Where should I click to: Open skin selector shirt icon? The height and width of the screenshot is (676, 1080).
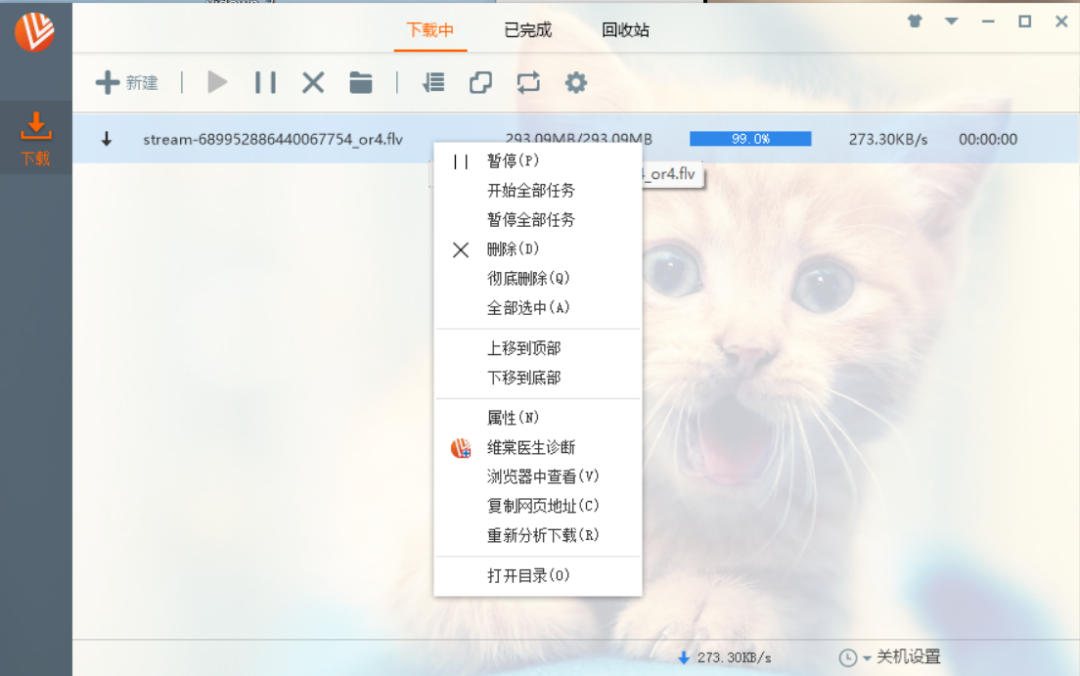click(x=915, y=21)
